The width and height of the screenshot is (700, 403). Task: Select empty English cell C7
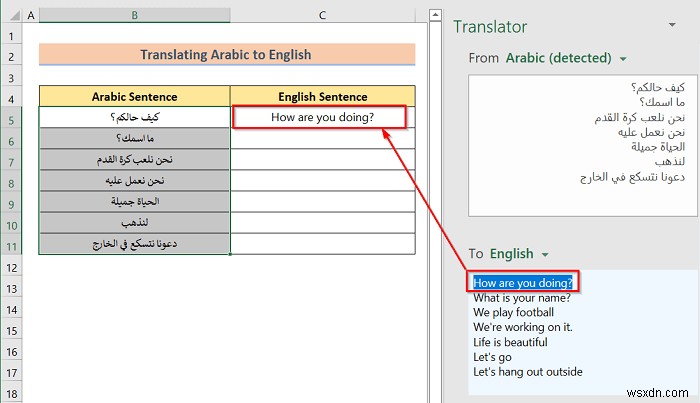[x=322, y=159]
